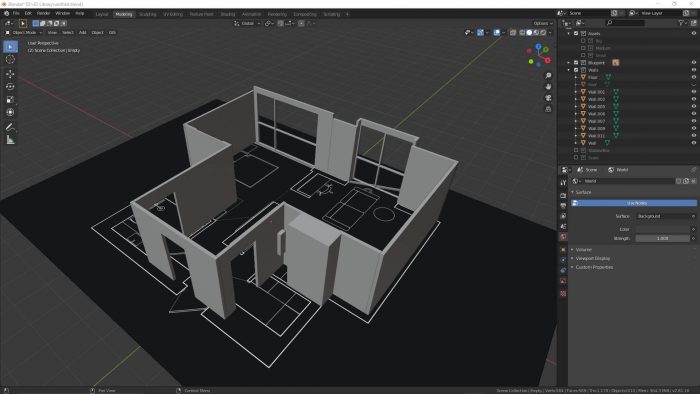700x394 pixels.
Task: Activate the Rotate tool
Action: point(10,87)
